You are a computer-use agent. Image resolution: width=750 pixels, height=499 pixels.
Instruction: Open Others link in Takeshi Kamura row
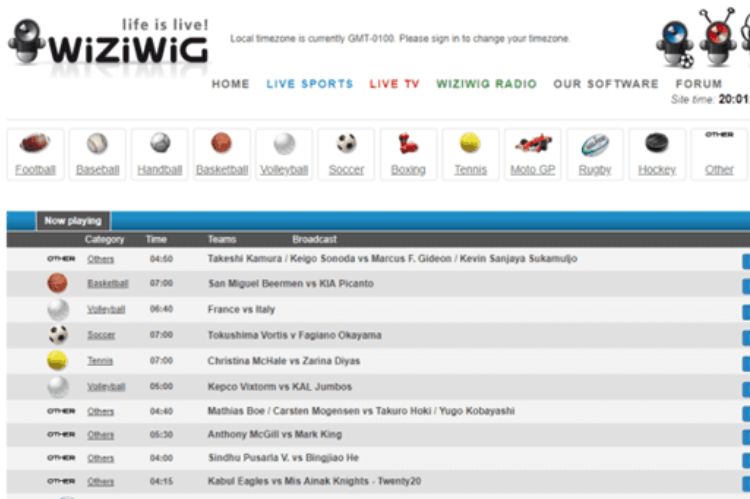point(100,259)
